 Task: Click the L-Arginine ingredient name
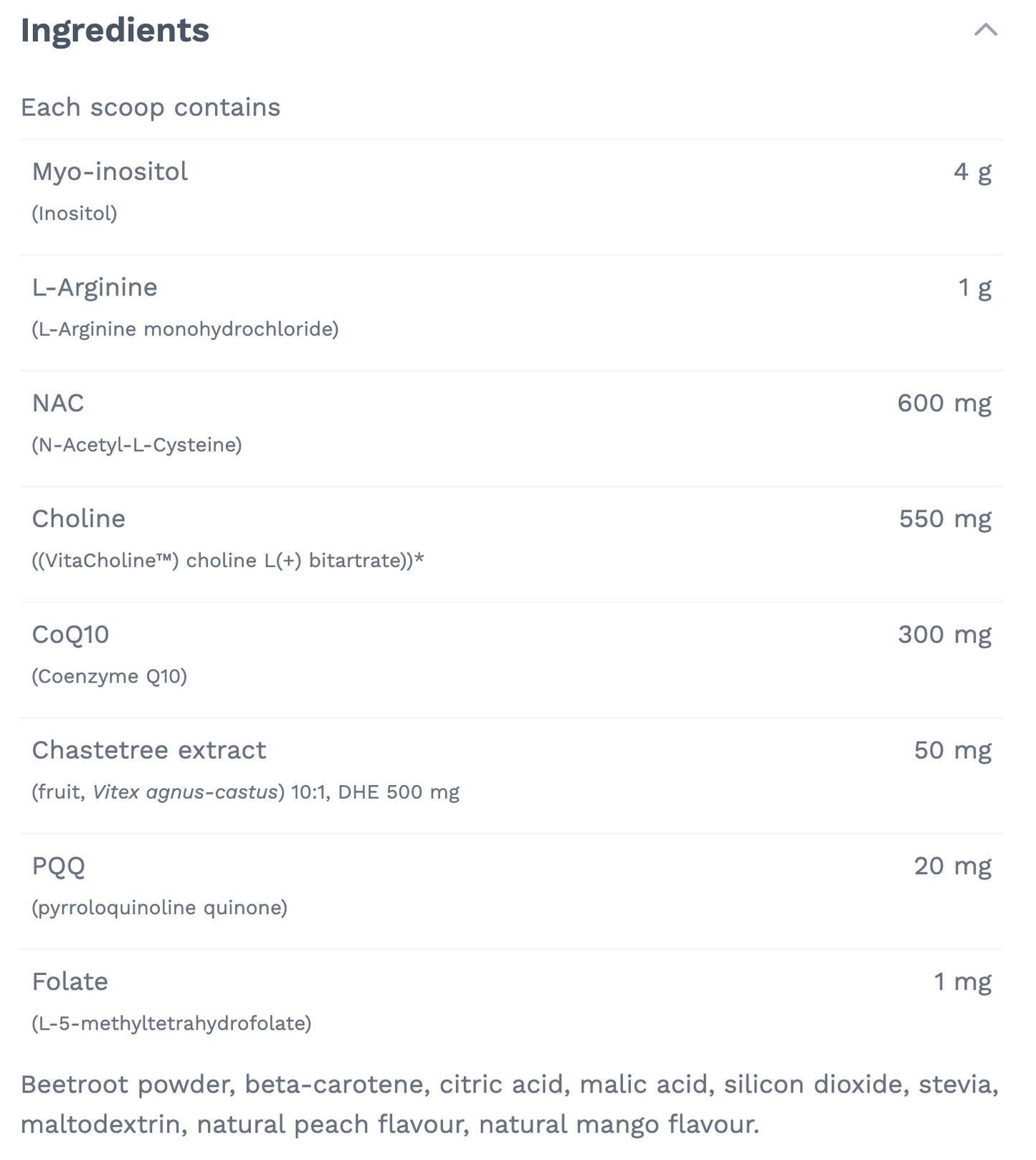point(94,287)
